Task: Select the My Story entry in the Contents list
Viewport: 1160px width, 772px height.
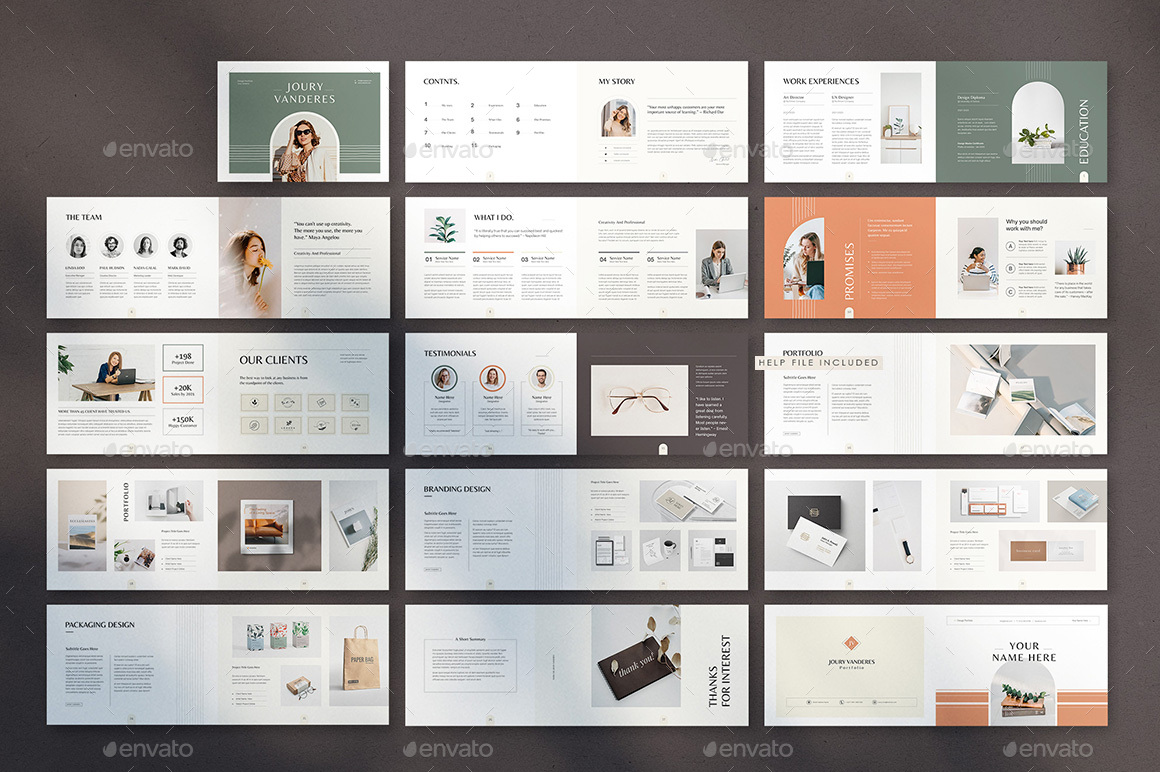Action: point(448,105)
